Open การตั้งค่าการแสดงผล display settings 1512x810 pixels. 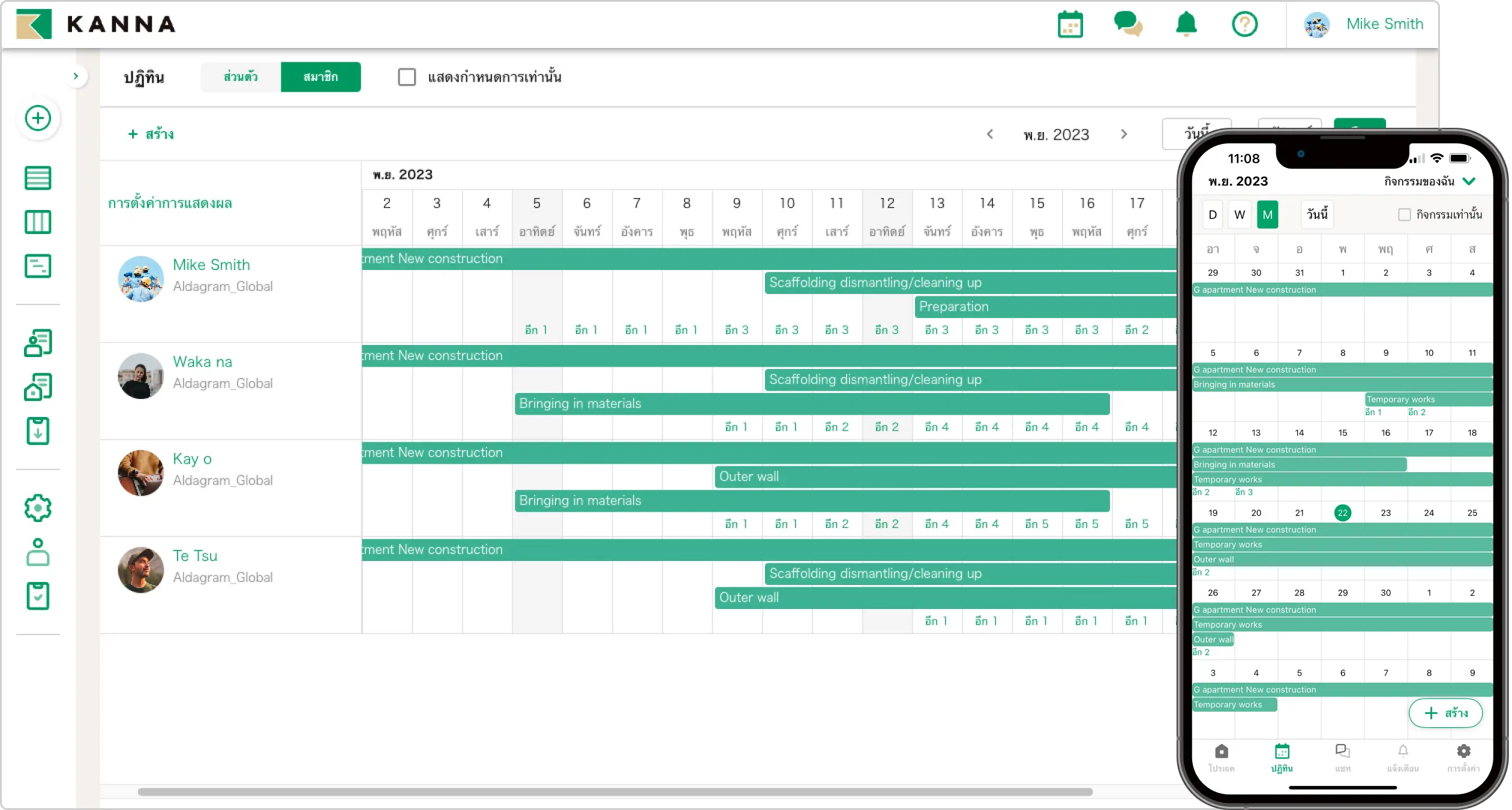(x=170, y=203)
